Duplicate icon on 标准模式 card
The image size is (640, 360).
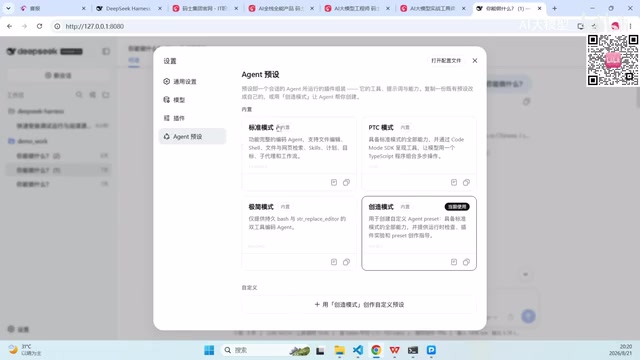tap(346, 182)
